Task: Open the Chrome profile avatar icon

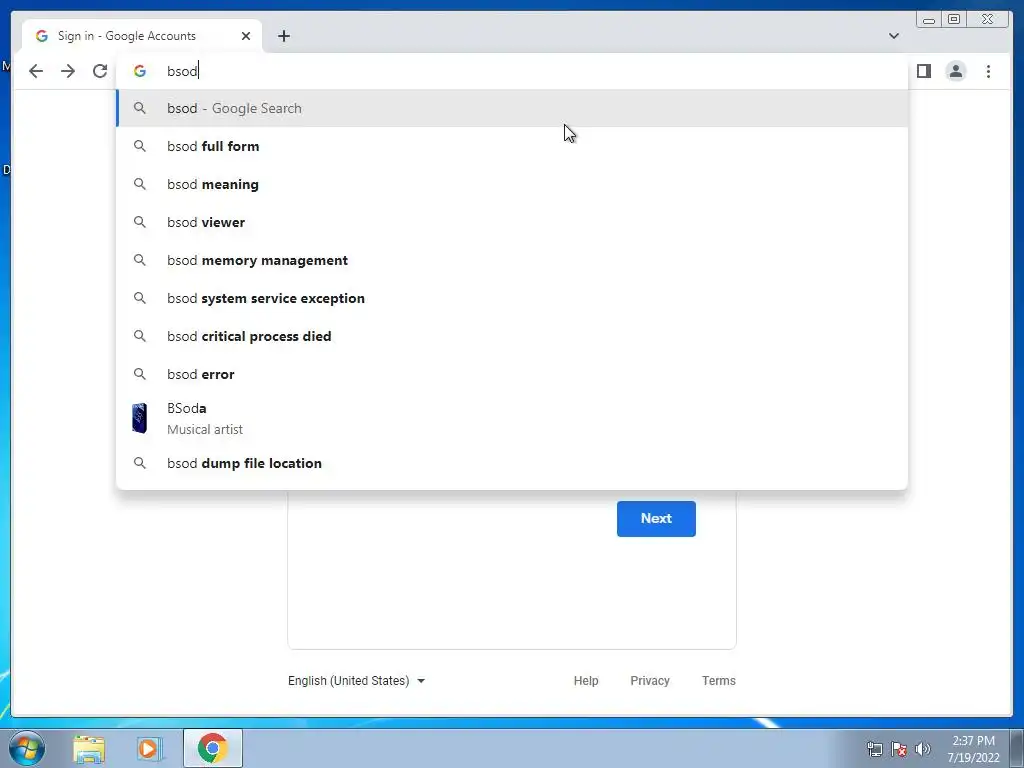Action: [955, 71]
